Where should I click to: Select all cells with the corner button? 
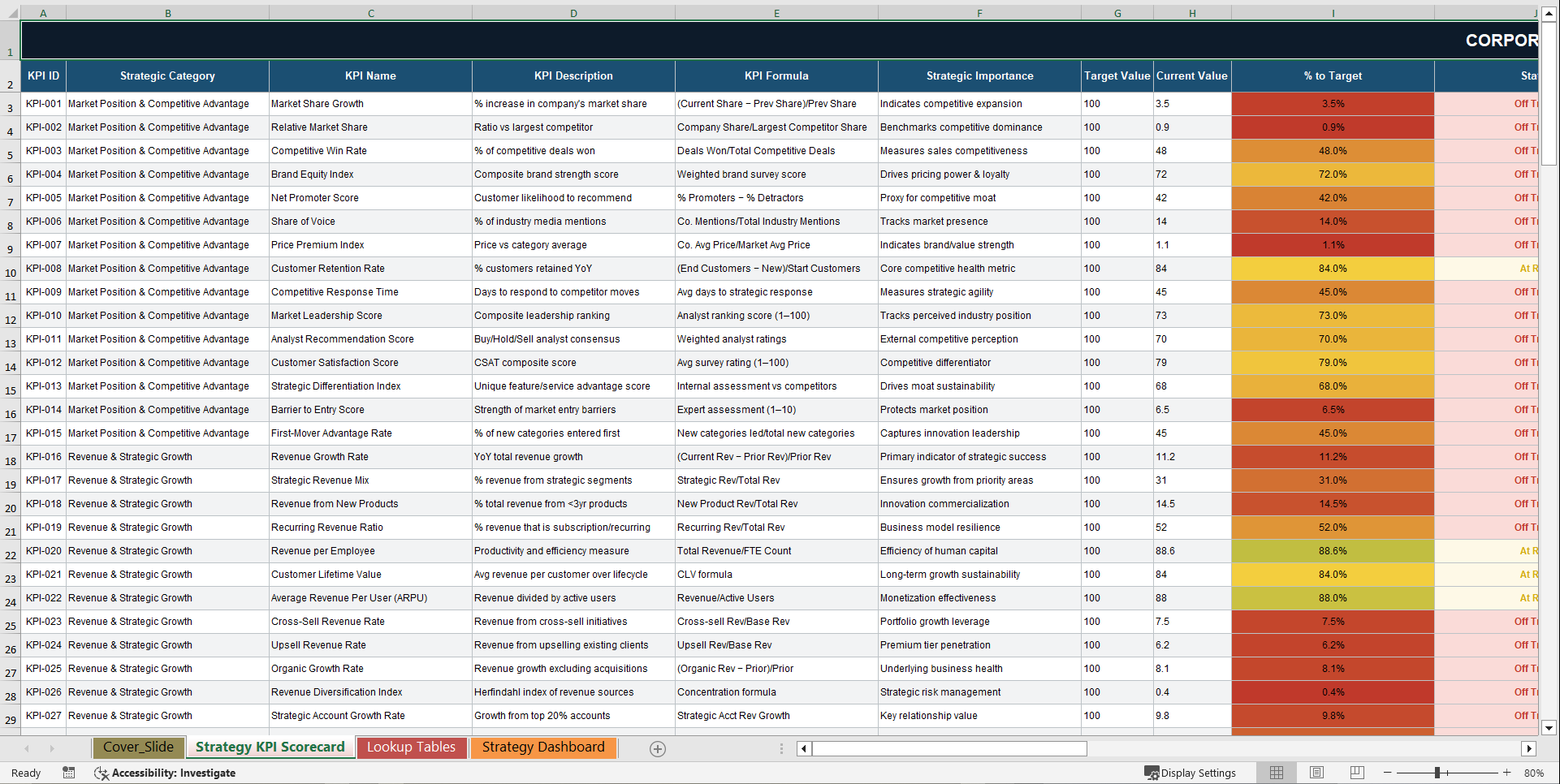click(x=10, y=13)
